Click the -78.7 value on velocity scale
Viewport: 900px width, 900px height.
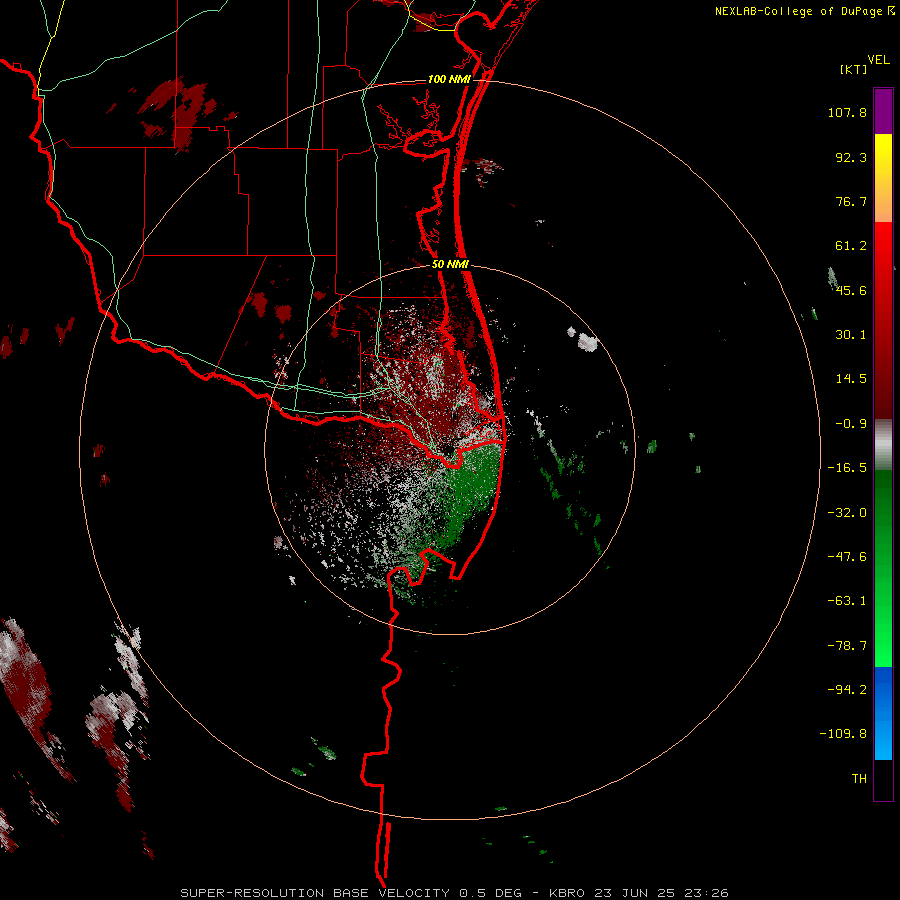(847, 646)
